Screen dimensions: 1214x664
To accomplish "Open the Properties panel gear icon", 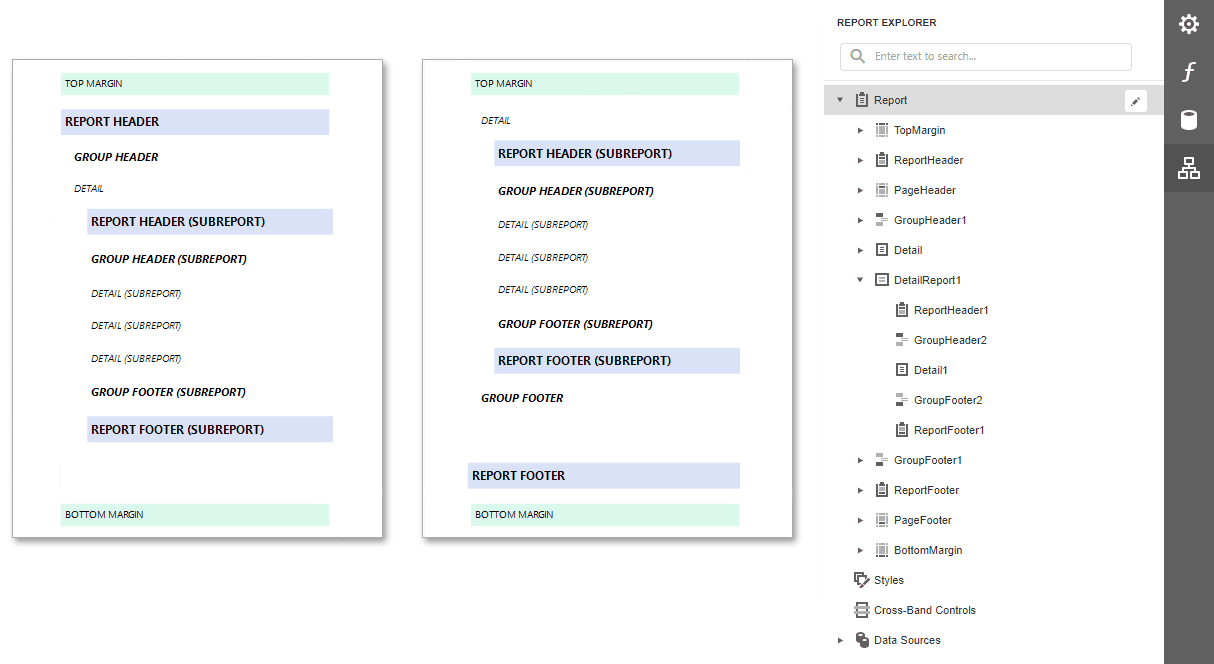I will pyautogui.click(x=1189, y=24).
